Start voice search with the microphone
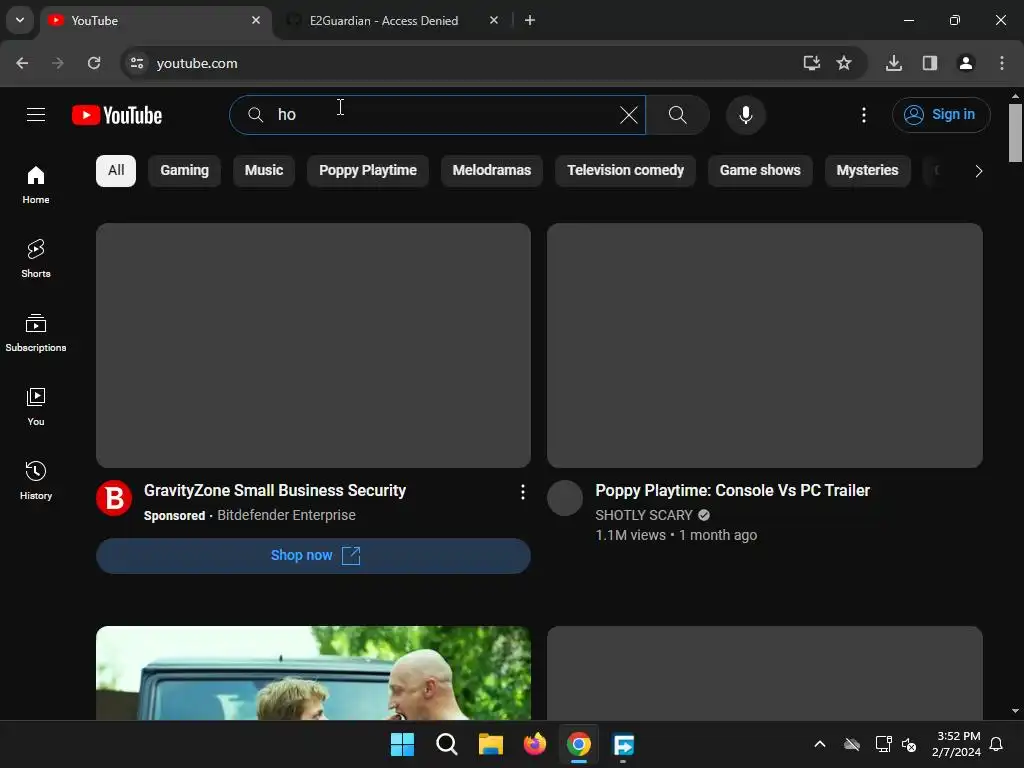 click(745, 115)
